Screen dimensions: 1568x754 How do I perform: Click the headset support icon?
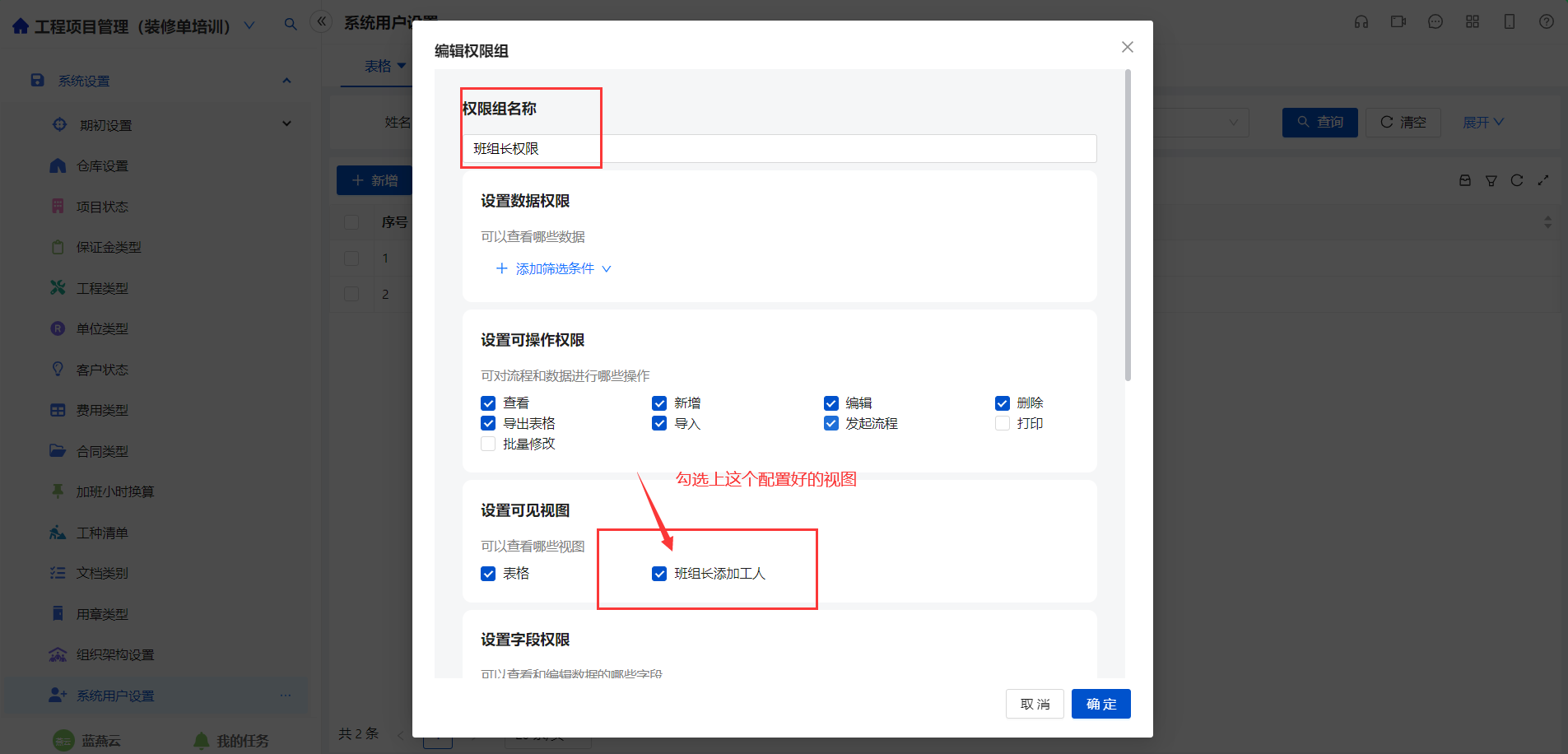pos(1361,21)
